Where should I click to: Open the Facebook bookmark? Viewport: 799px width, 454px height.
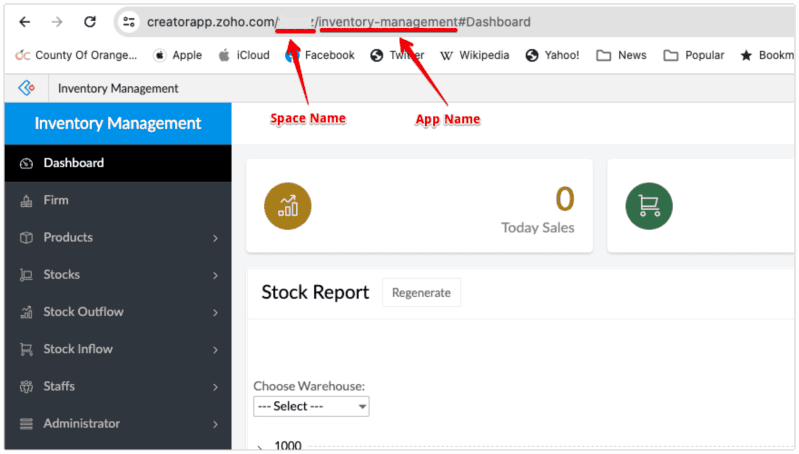[320, 55]
